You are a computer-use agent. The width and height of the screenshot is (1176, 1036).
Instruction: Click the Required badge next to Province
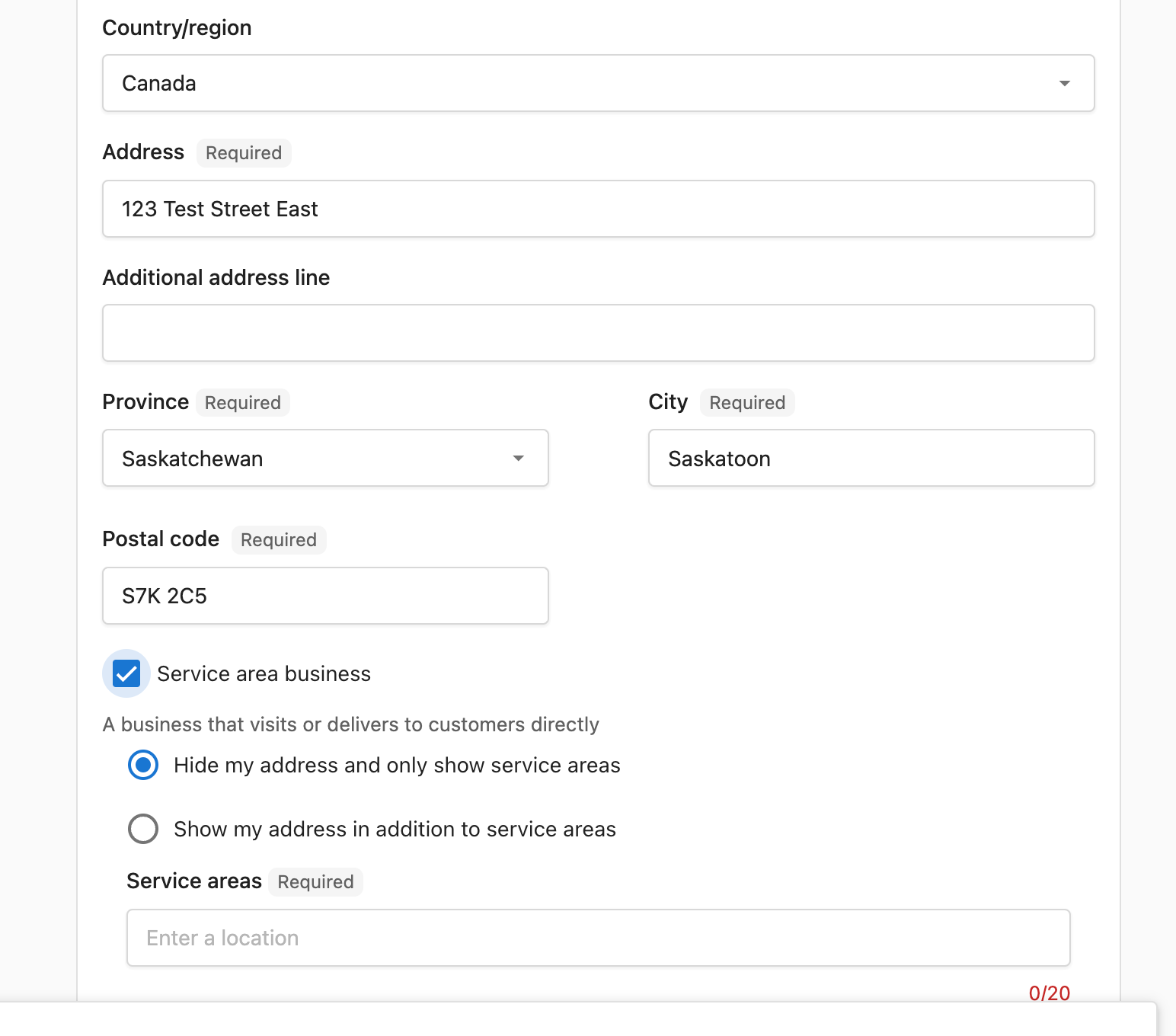[242, 402]
